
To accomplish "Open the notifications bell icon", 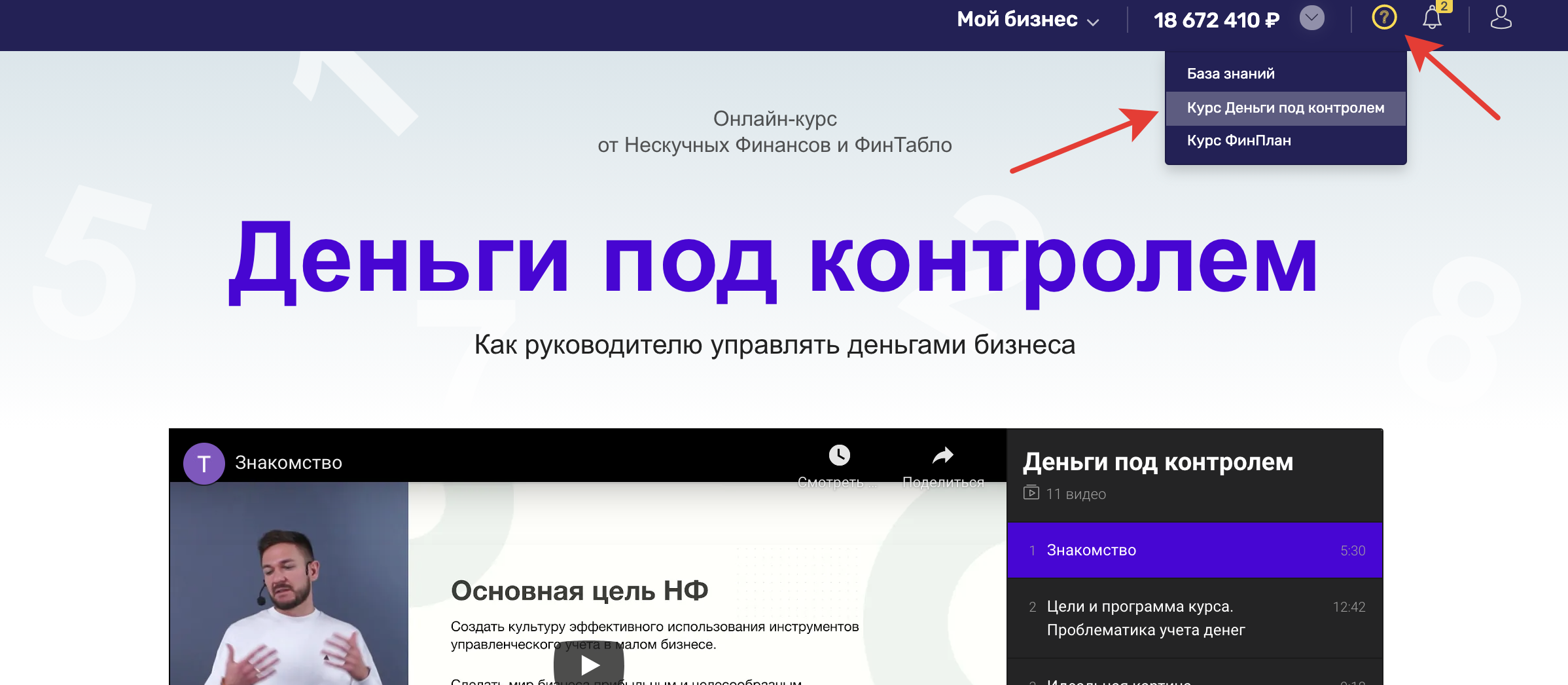I will pos(1432,18).
